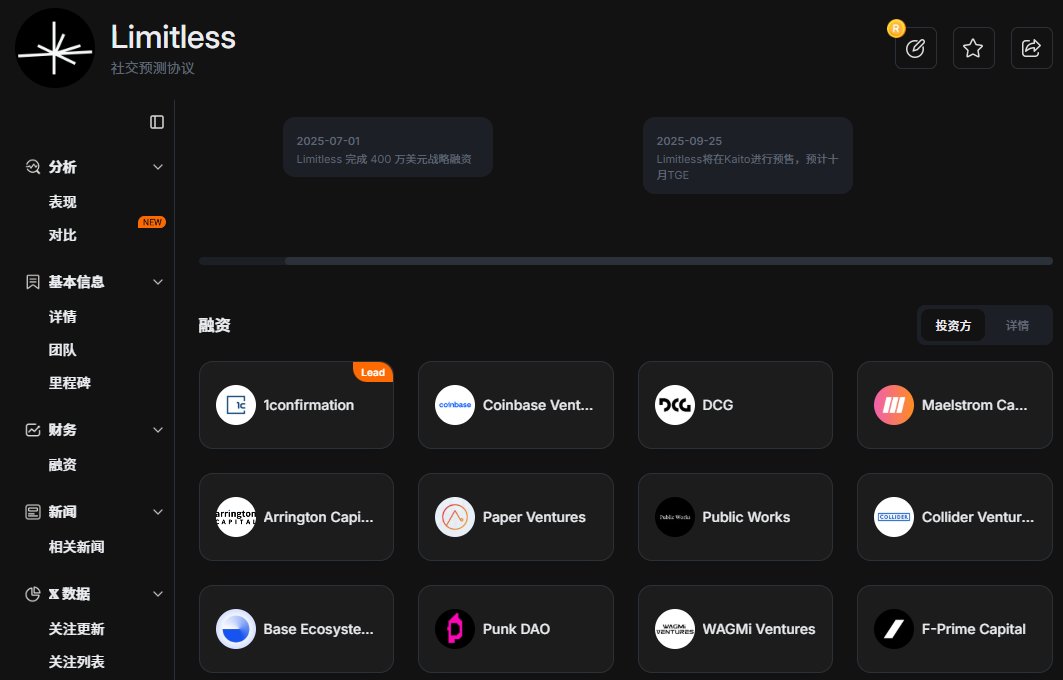Click the DCG logo icon
The image size is (1063, 680).
coord(675,405)
